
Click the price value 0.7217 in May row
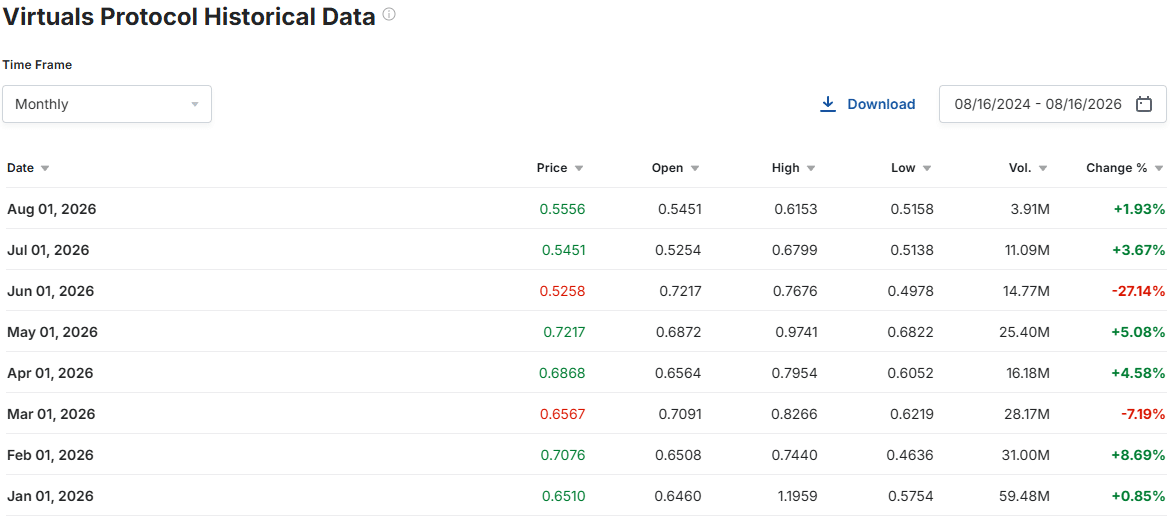pyautogui.click(x=562, y=332)
